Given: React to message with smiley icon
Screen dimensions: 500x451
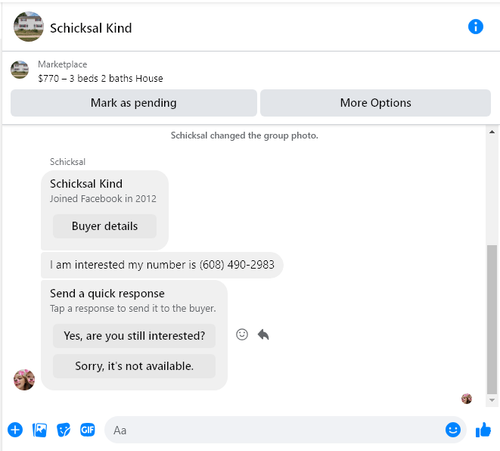Looking at the screenshot, I should click(242, 334).
